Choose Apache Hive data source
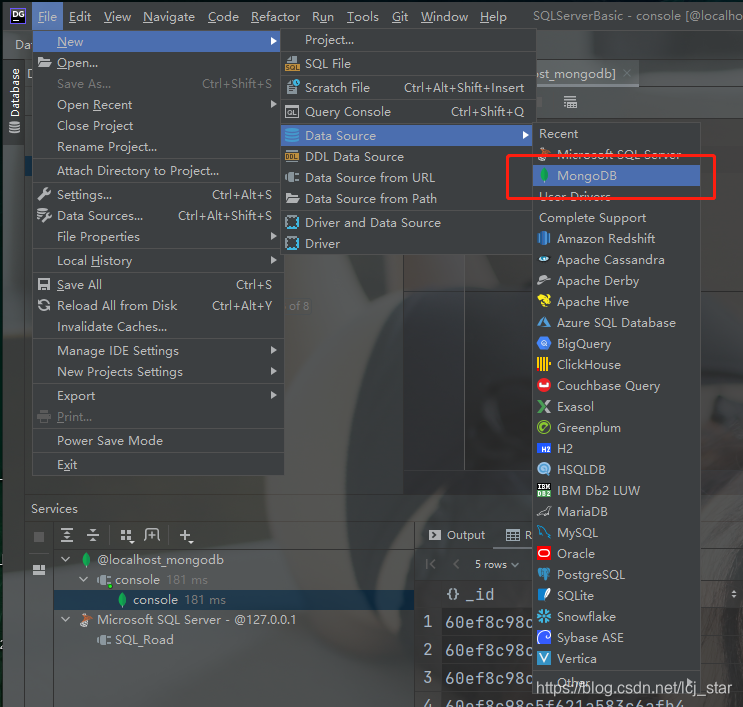This screenshot has height=707, width=743. point(616,301)
